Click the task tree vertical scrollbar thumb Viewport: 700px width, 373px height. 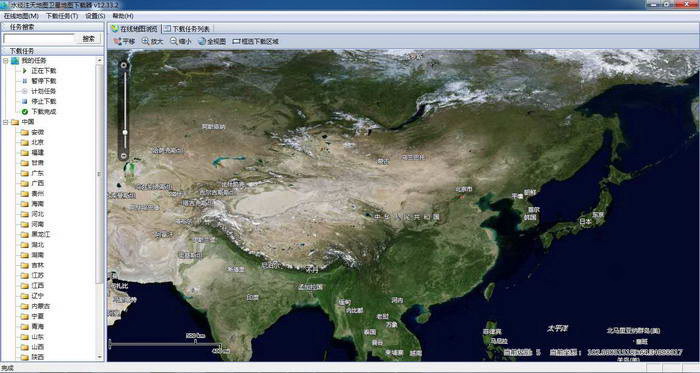click(x=100, y=174)
